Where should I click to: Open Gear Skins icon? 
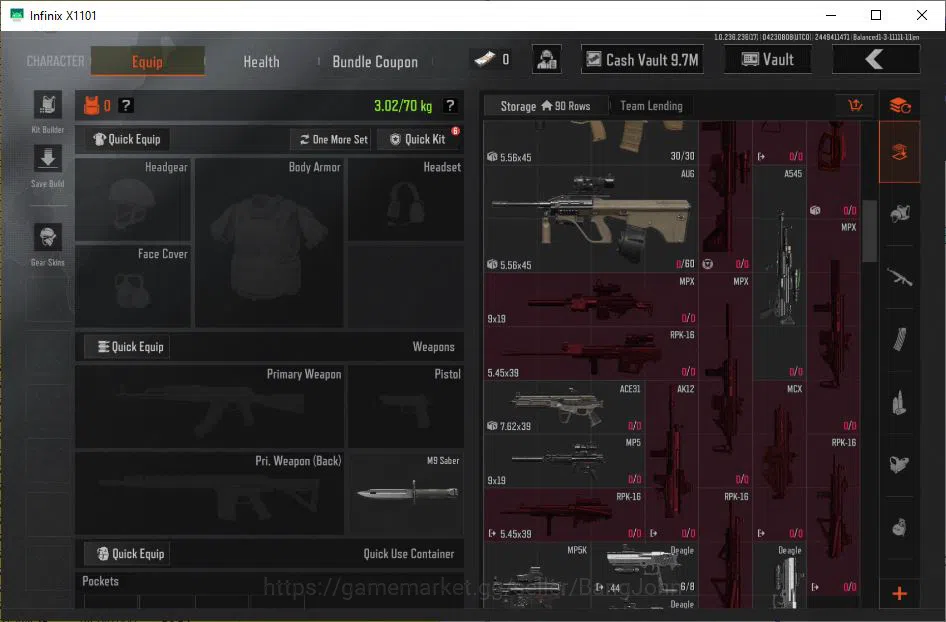pyautogui.click(x=48, y=237)
